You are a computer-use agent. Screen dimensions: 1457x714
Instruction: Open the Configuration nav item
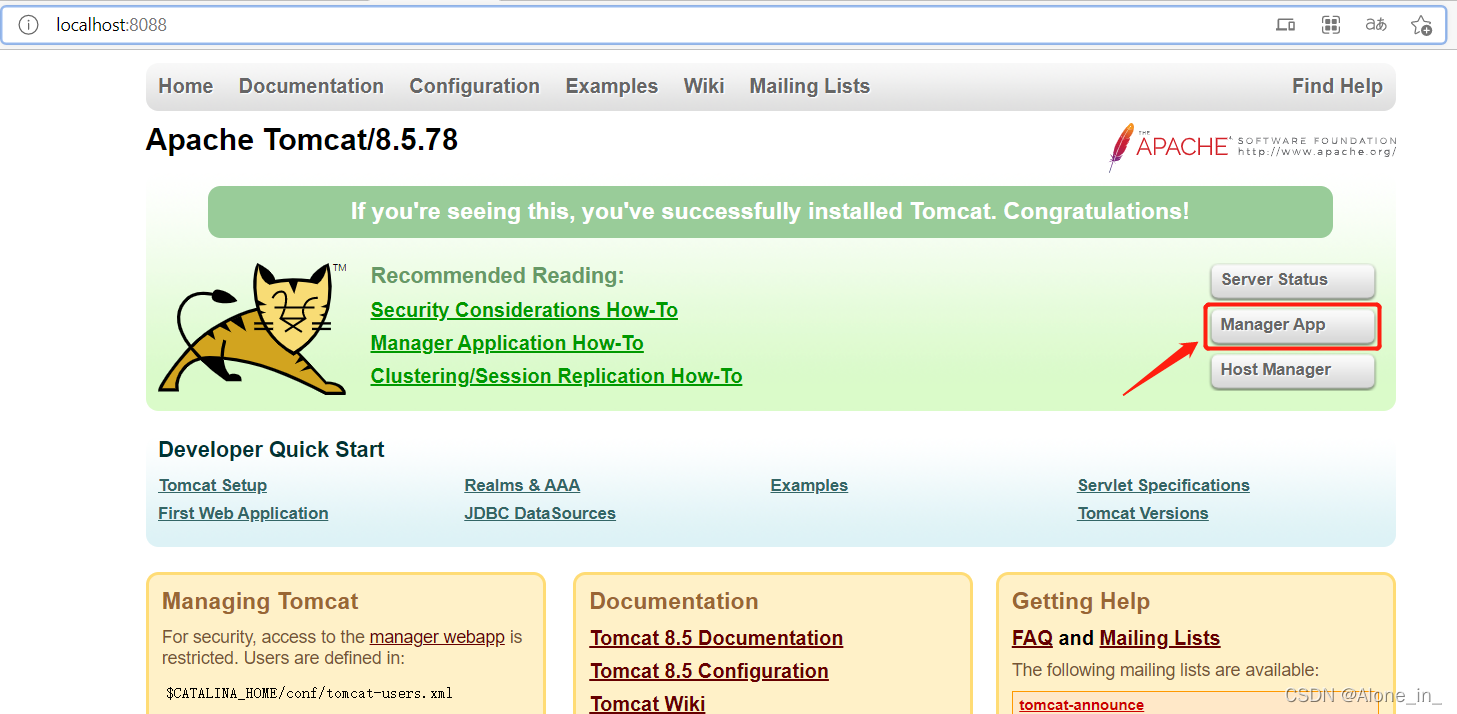click(474, 86)
